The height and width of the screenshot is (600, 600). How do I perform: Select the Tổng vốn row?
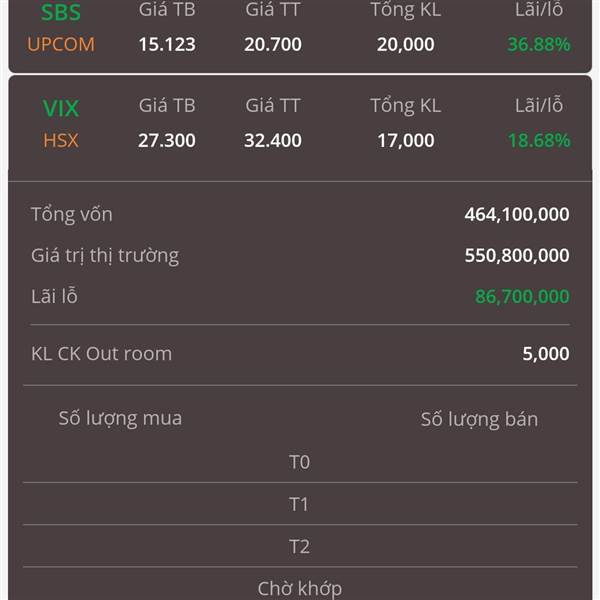(x=300, y=214)
